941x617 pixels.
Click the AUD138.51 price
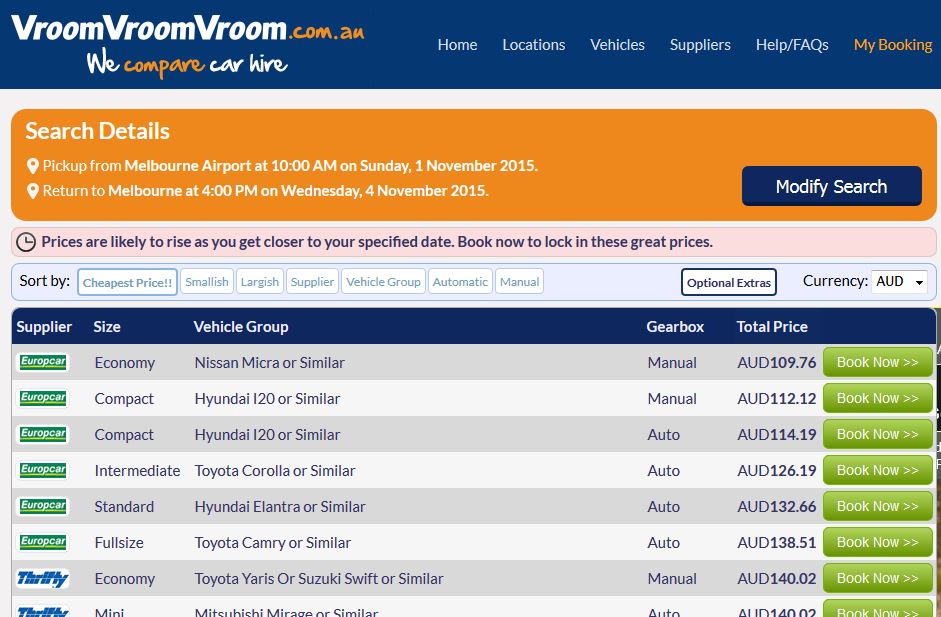[x=777, y=543]
